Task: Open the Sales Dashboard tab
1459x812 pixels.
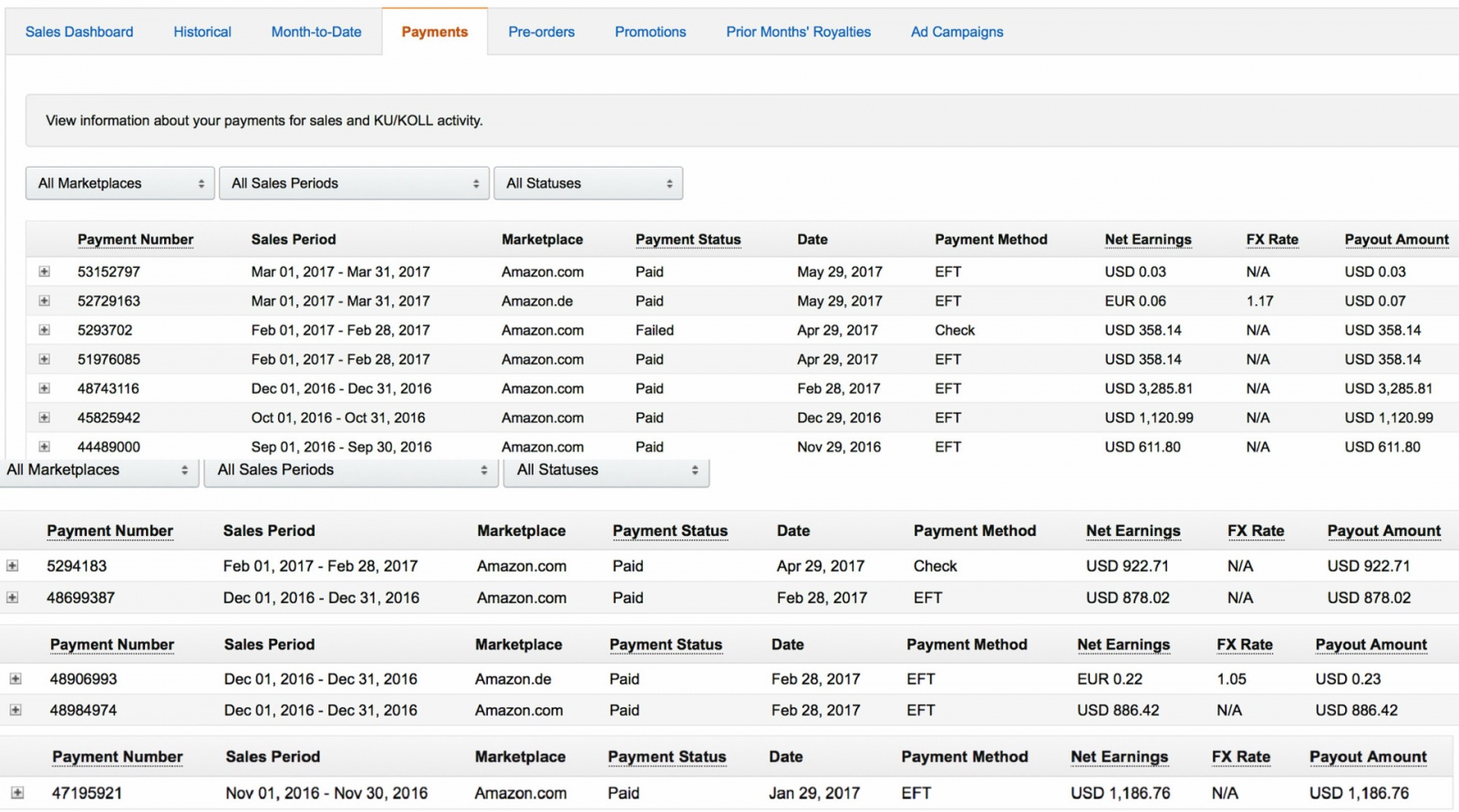Action: point(79,32)
